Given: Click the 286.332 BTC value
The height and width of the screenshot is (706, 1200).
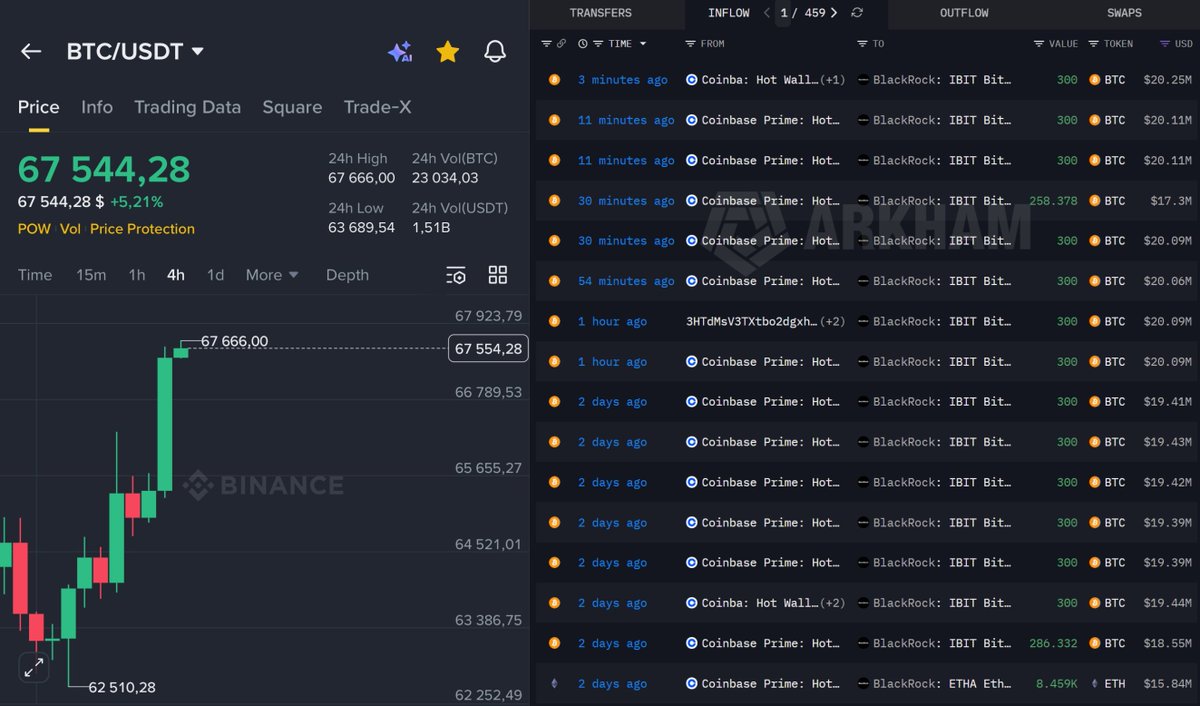Looking at the screenshot, I should click(1053, 643).
